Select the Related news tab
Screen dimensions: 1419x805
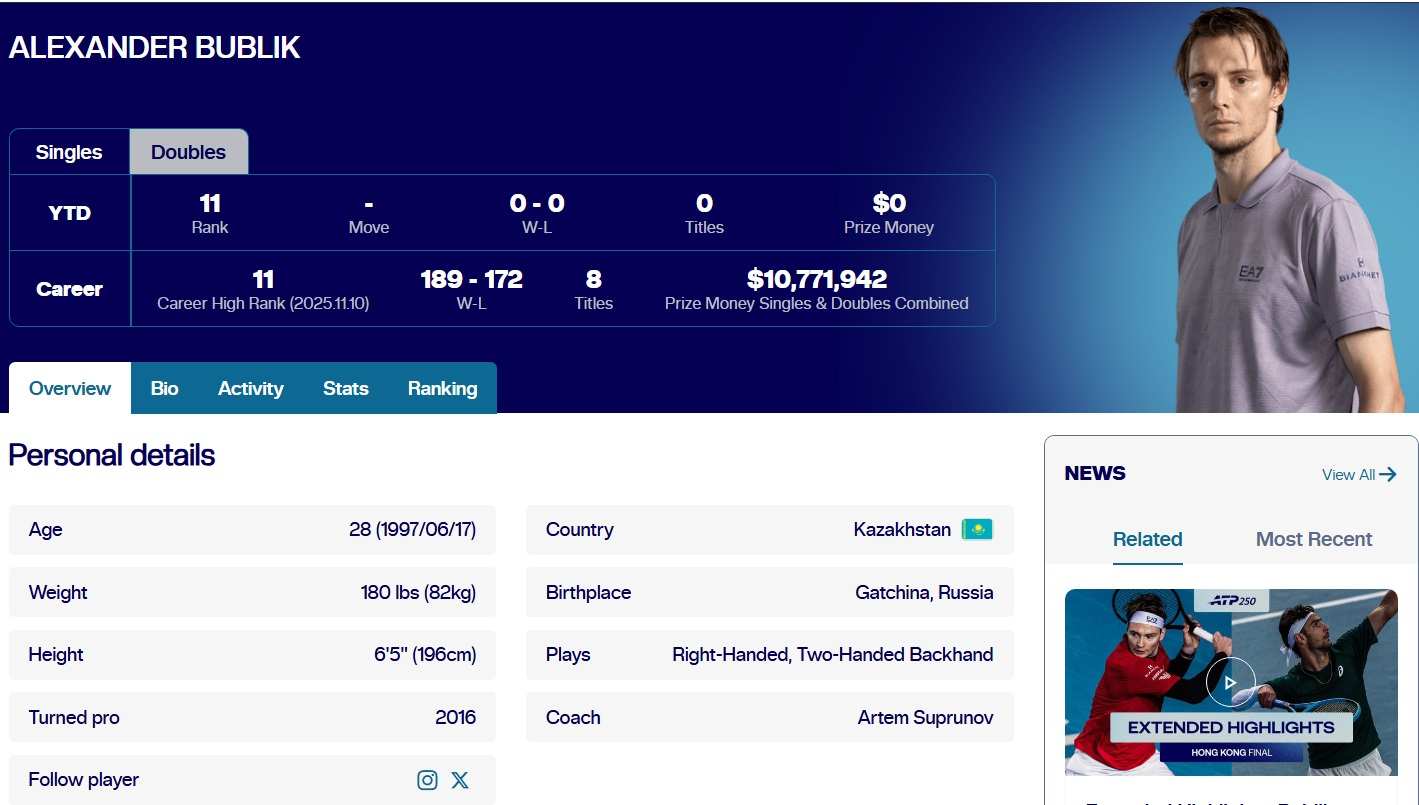tap(1147, 539)
